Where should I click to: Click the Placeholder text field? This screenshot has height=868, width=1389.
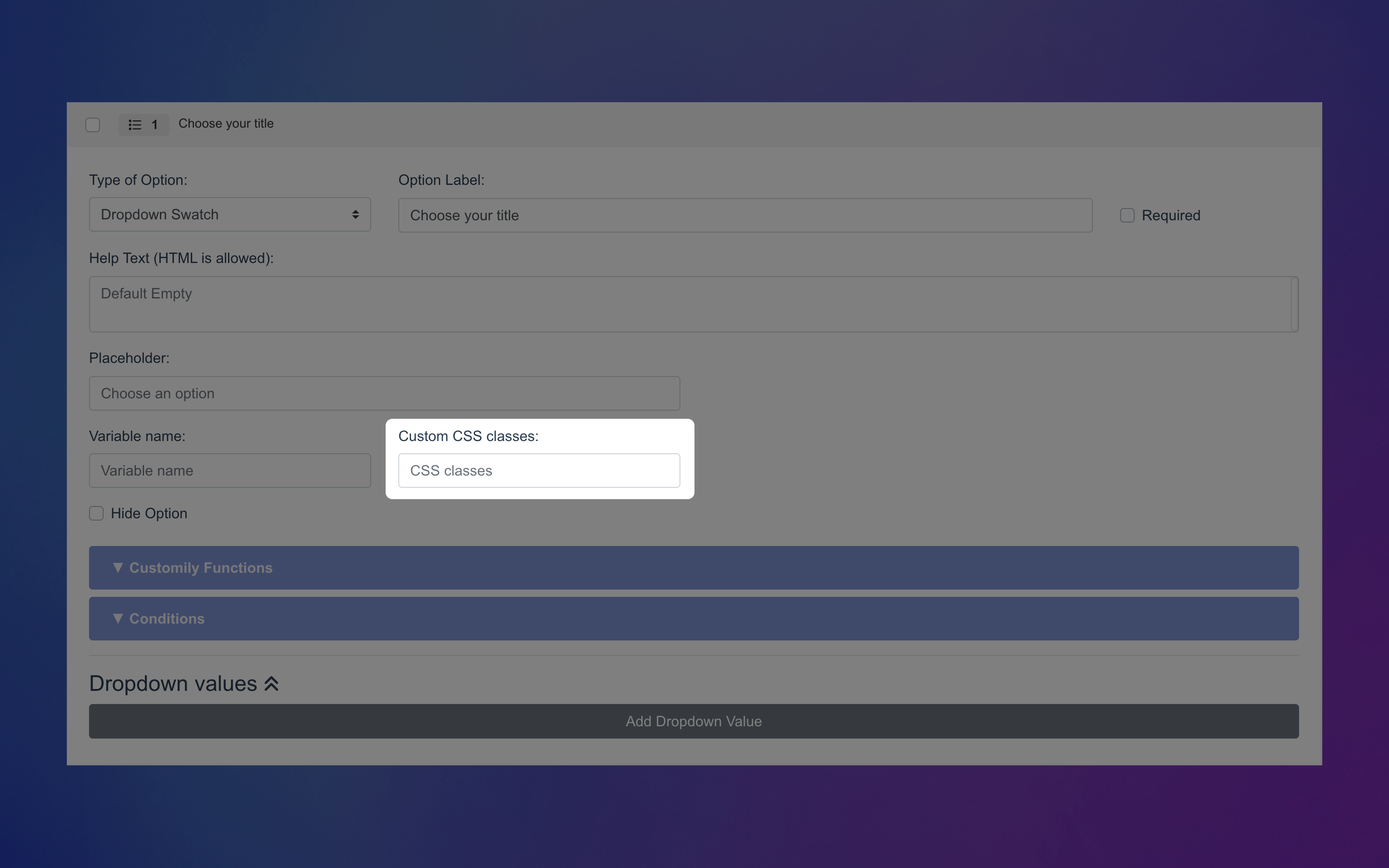pyautogui.click(x=384, y=393)
